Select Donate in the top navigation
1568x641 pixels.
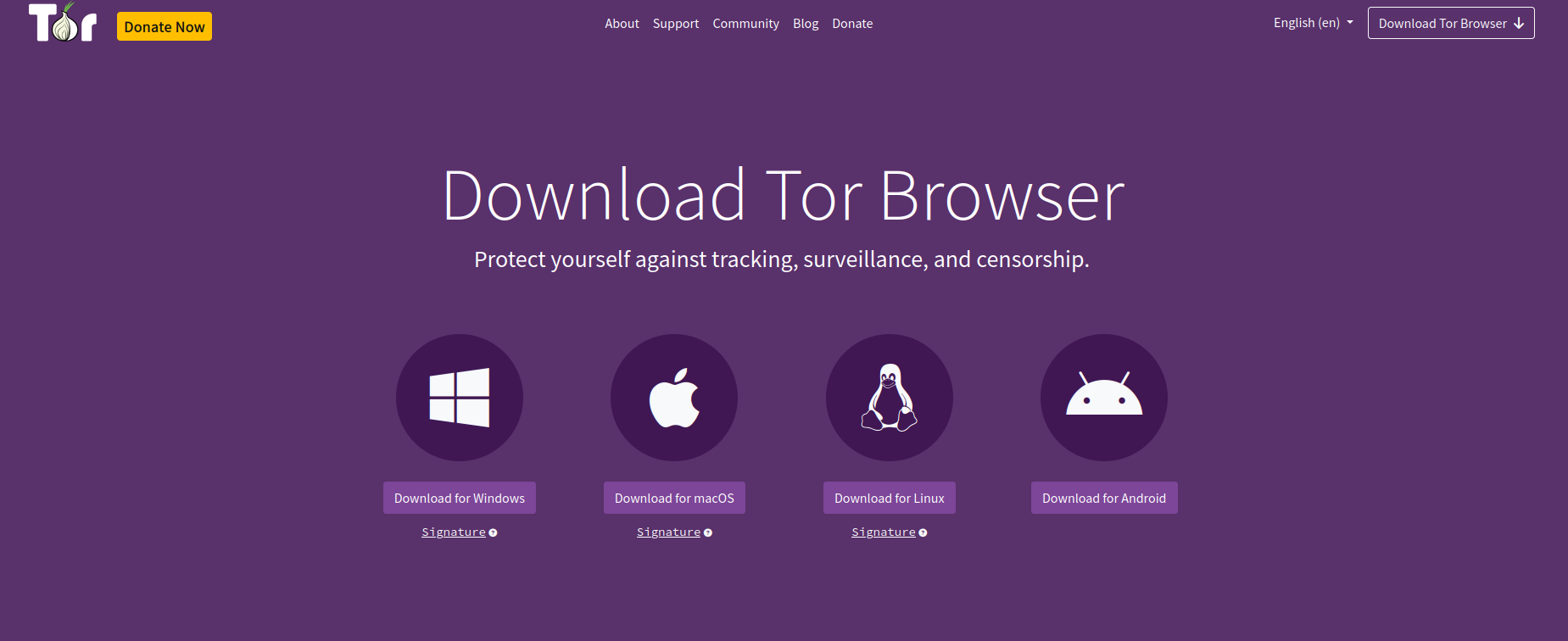coord(852,24)
